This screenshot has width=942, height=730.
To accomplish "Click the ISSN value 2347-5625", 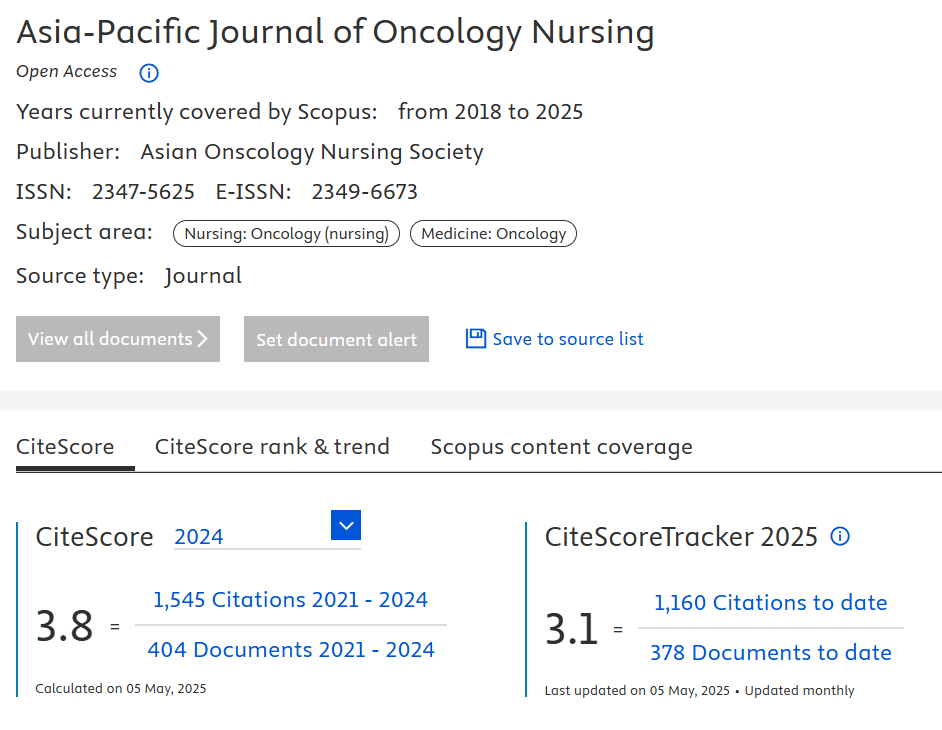I will coord(143,192).
